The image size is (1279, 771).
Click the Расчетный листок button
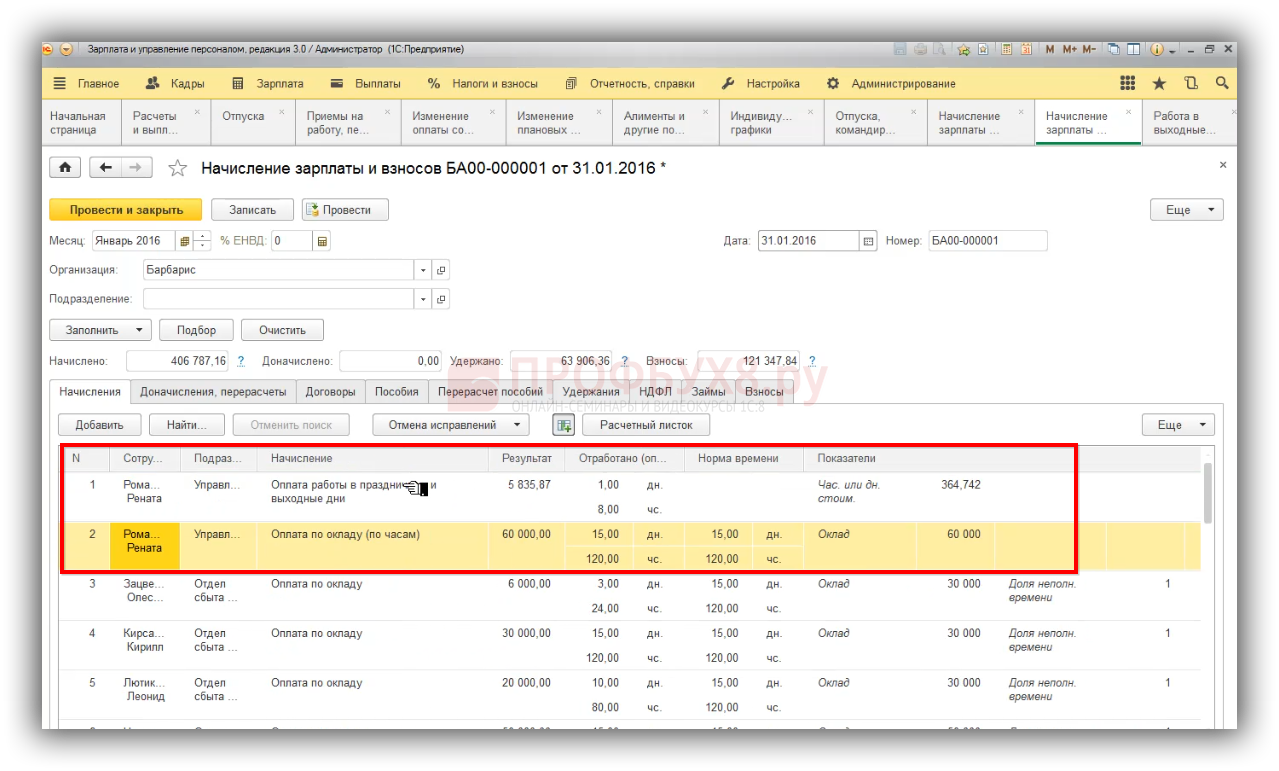pos(647,425)
